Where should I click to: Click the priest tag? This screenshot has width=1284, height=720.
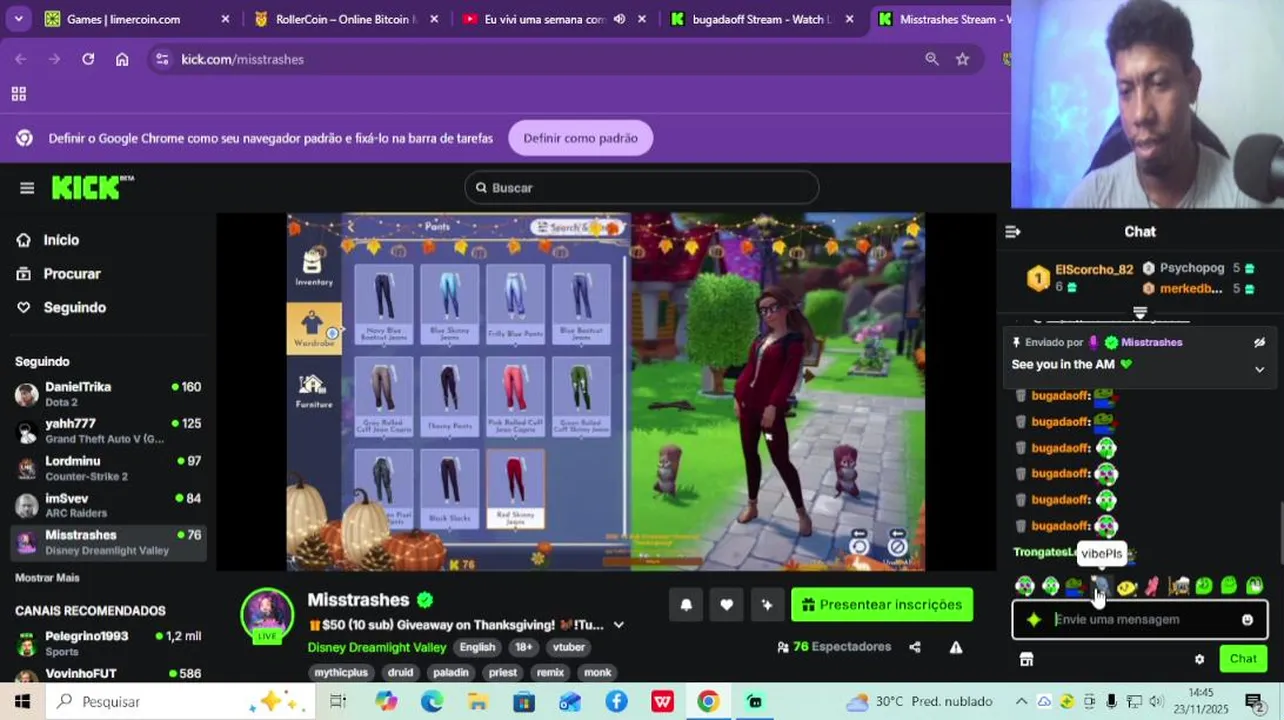click(503, 673)
